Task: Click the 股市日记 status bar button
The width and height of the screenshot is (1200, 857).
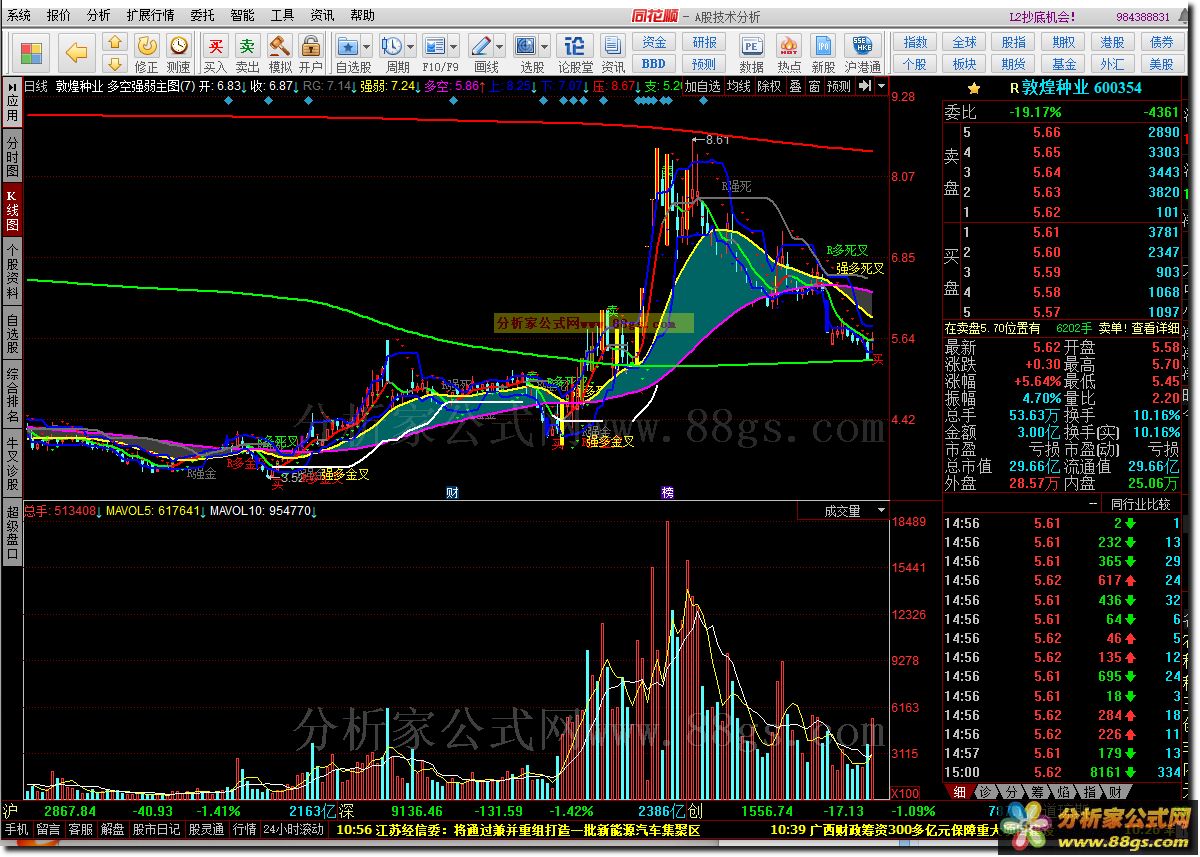Action: point(157,829)
